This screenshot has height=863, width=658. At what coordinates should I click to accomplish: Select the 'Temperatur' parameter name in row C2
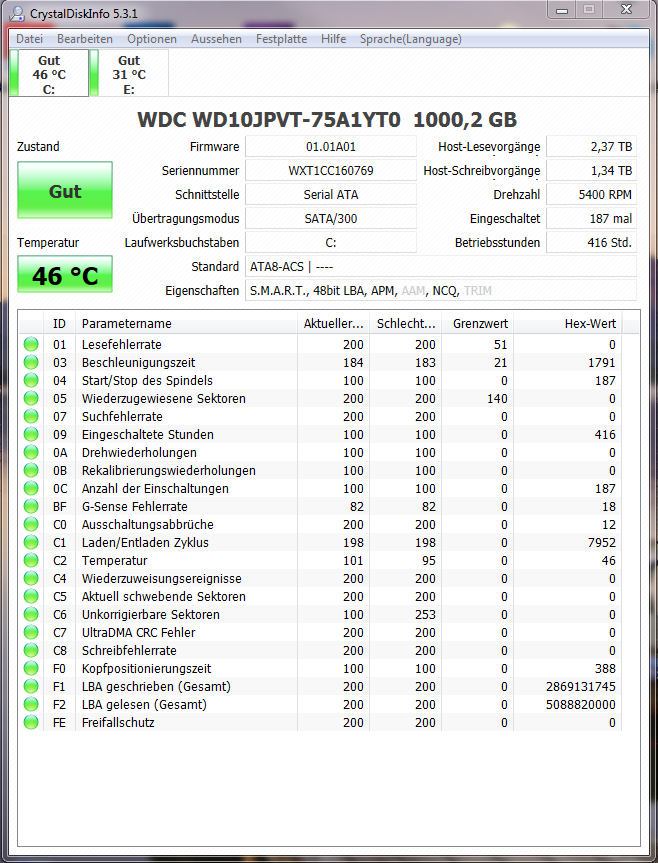click(114, 560)
